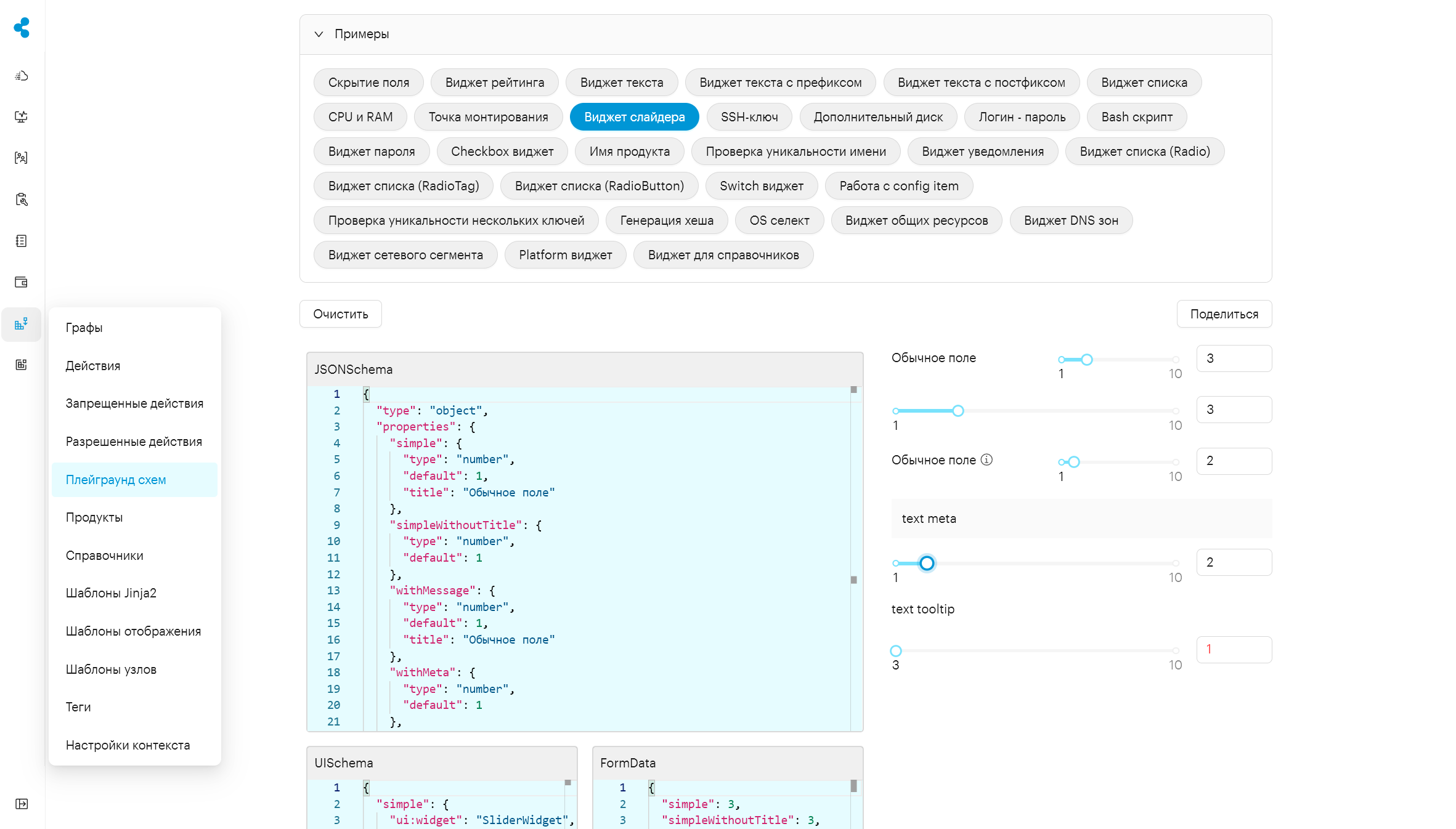Select Виджет текста с постфиксом example
The width and height of the screenshot is (1456, 829).
[982, 83]
